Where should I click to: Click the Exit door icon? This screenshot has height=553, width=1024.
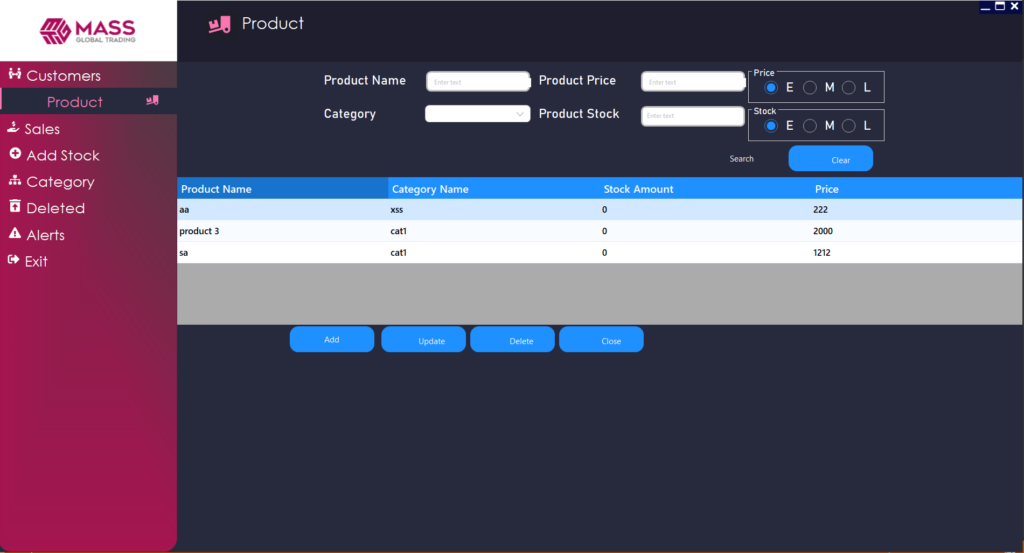pos(13,260)
